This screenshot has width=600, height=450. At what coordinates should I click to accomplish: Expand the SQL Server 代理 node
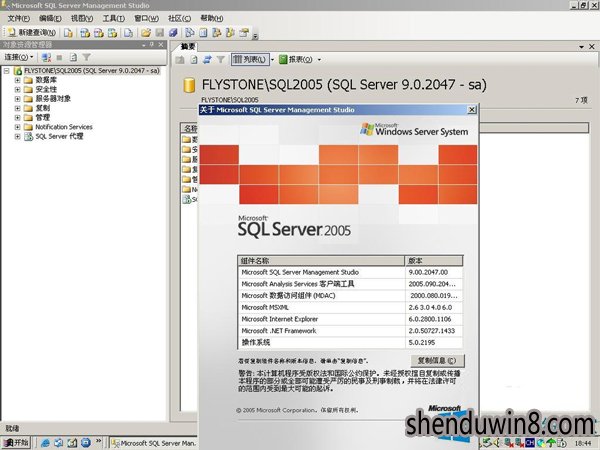17,136
